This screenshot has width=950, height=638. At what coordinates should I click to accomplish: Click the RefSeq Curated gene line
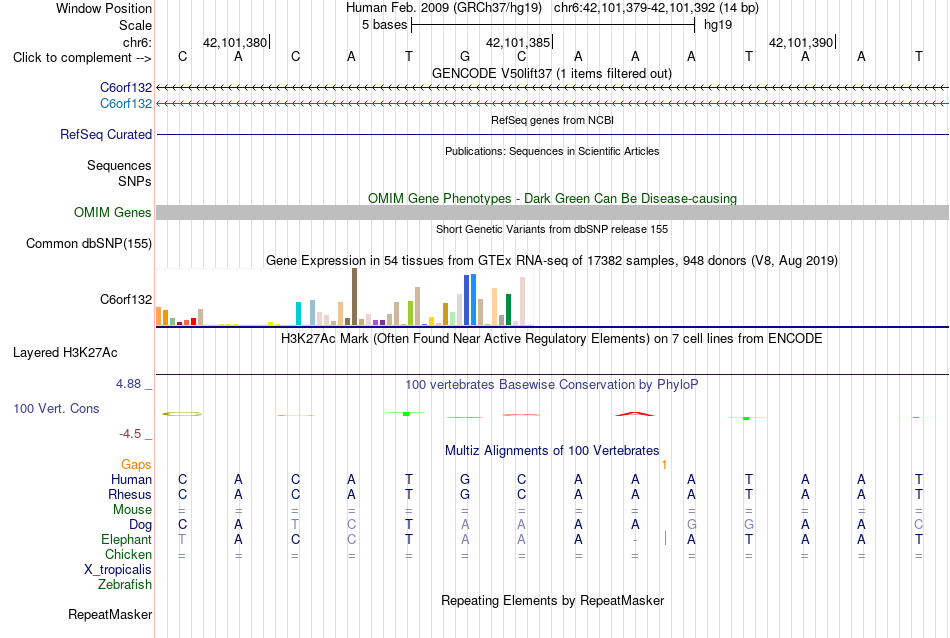[x=553, y=135]
